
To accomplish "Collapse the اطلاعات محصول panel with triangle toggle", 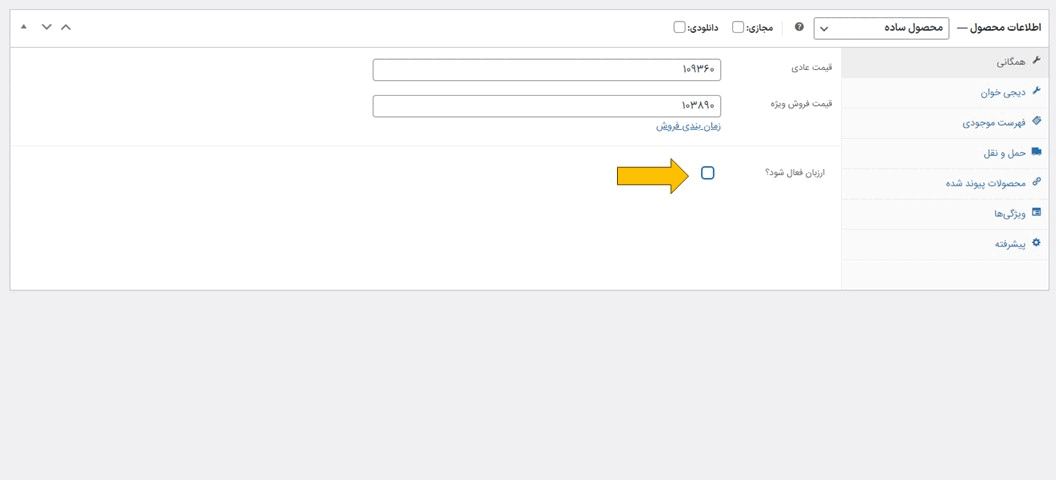I will tap(24, 27).
